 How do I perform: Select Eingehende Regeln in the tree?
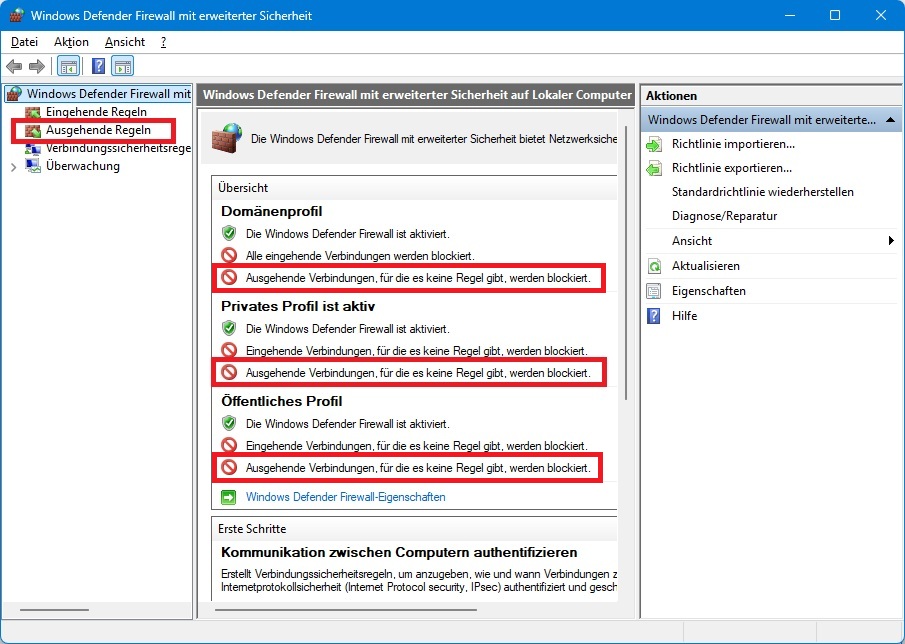click(x=96, y=112)
